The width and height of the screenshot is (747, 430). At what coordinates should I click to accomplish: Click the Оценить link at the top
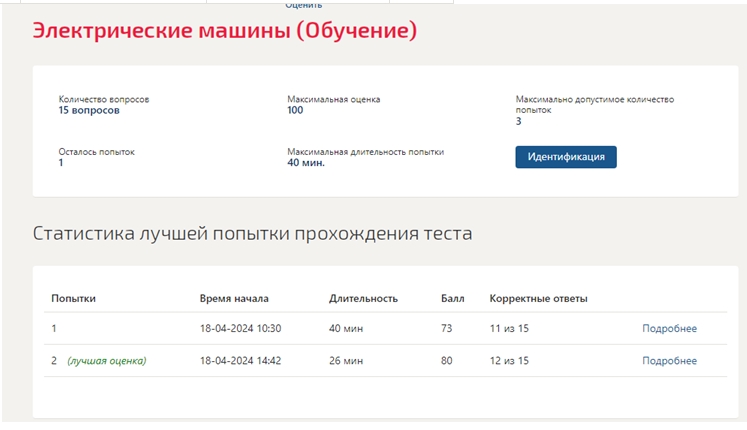303,5
